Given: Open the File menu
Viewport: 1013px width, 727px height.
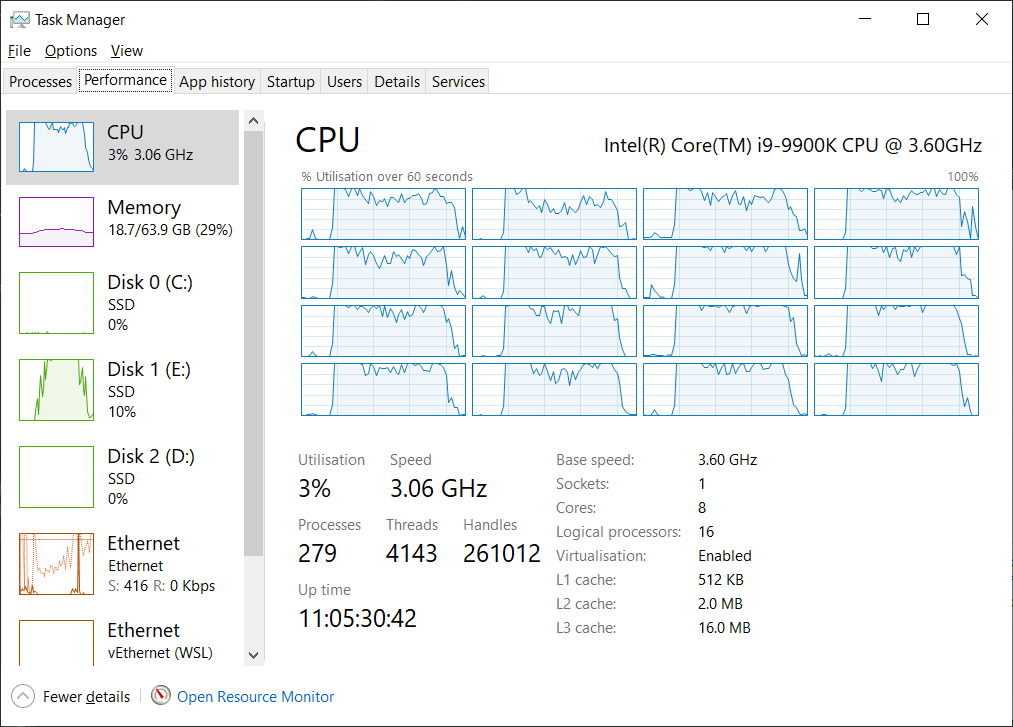Looking at the screenshot, I should click(x=19, y=50).
